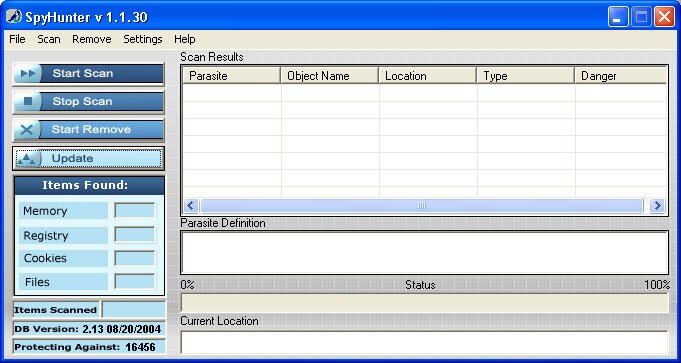Viewport: 681px width, 363px height.
Task: Minimize the SpyHunter window
Action: (x=618, y=17)
